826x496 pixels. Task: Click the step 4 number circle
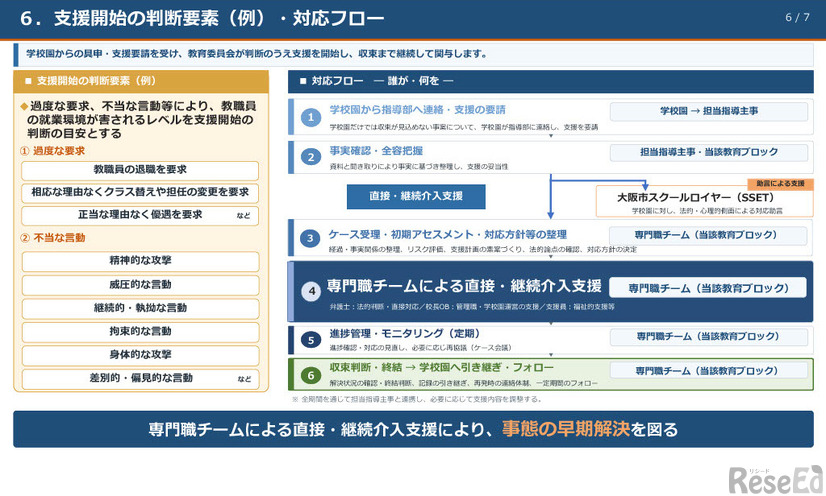point(311,291)
